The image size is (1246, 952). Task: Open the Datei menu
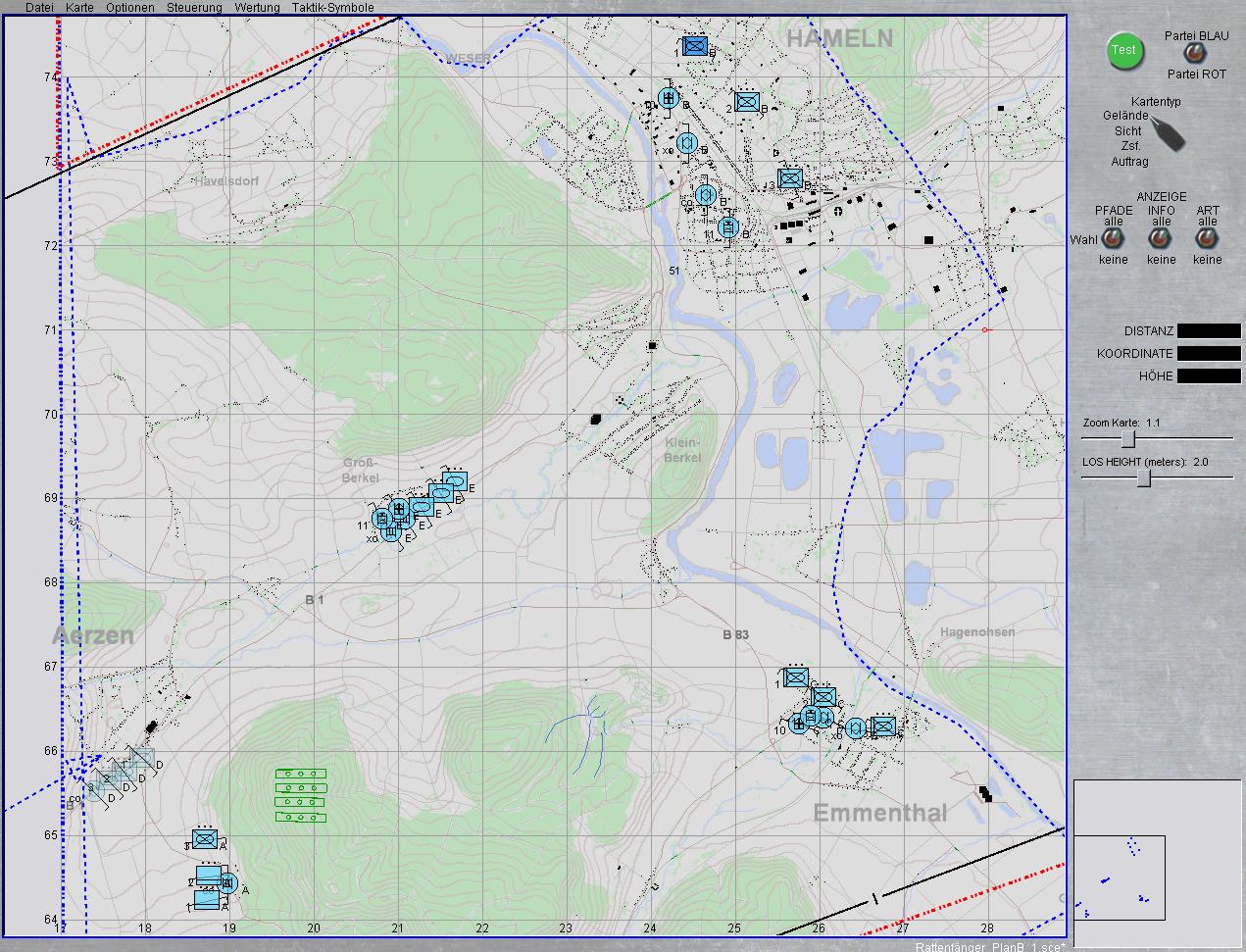tap(39, 8)
